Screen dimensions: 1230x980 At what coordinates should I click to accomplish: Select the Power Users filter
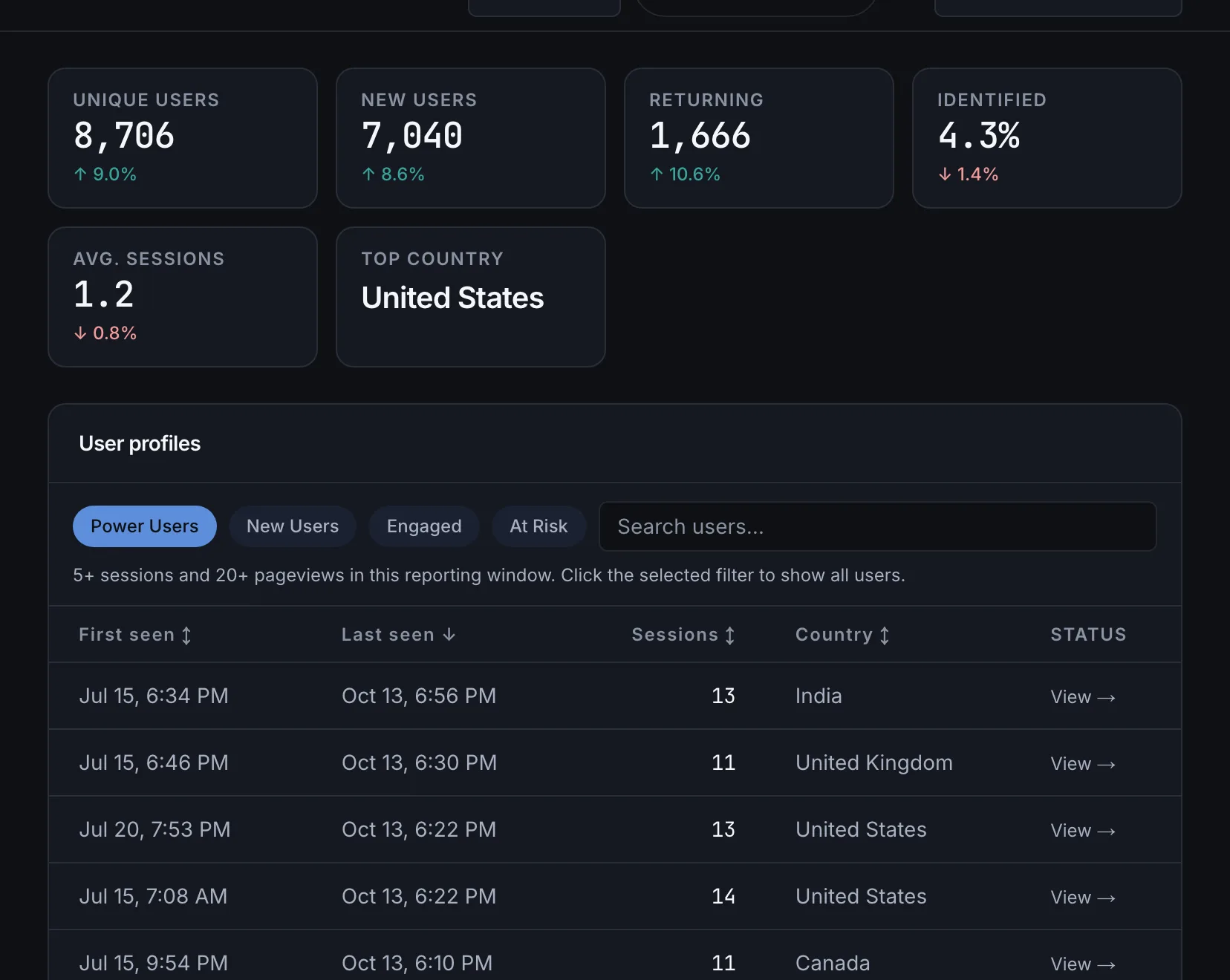click(x=145, y=526)
